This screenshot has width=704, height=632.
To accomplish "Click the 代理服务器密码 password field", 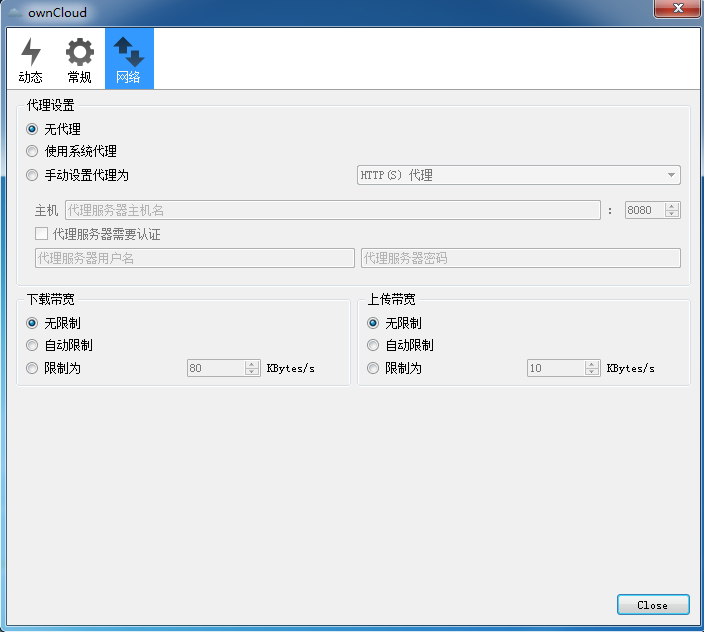I will (x=521, y=258).
